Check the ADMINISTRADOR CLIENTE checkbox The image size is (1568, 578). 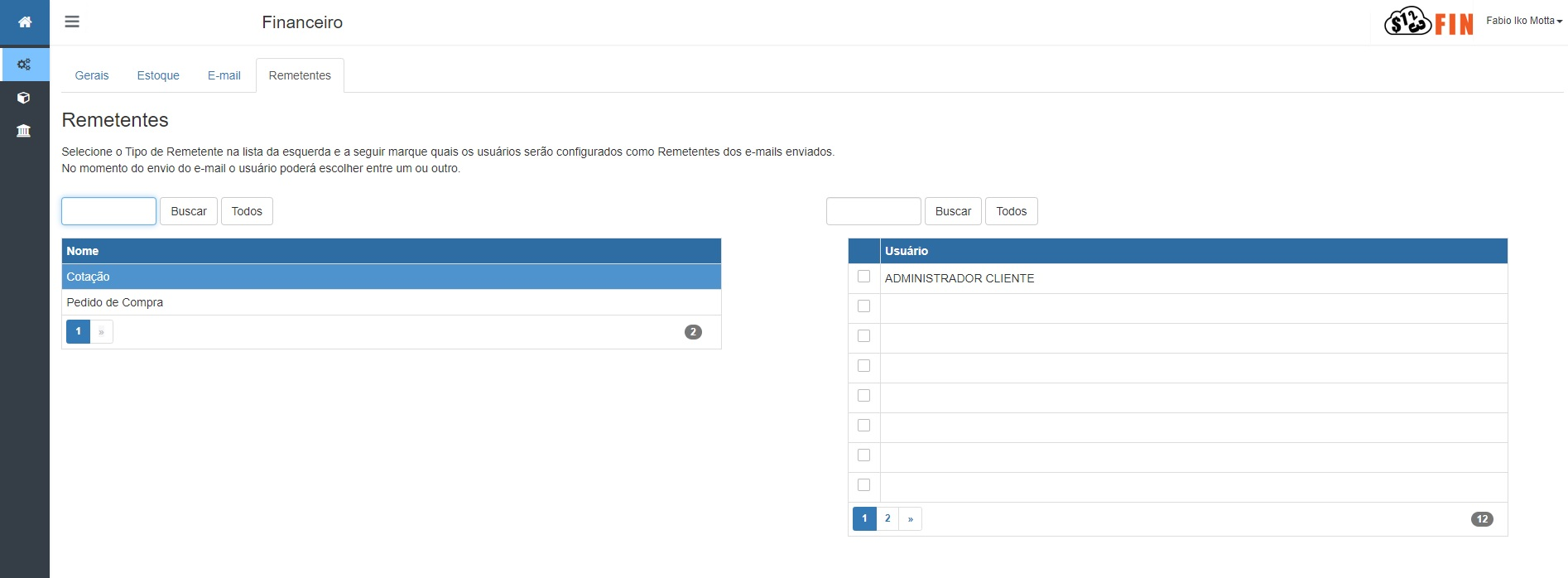pyautogui.click(x=863, y=277)
